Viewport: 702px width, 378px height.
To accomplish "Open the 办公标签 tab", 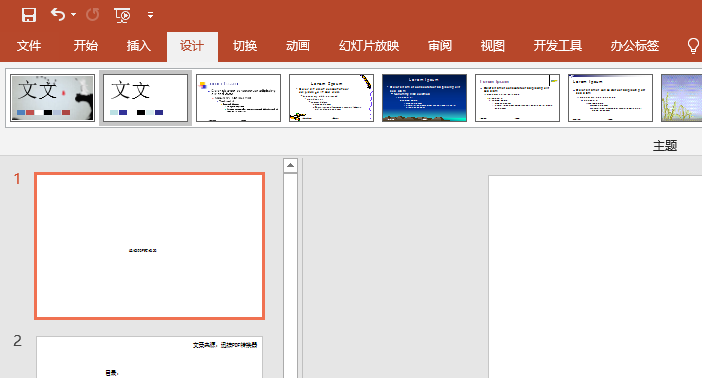I will coord(634,46).
